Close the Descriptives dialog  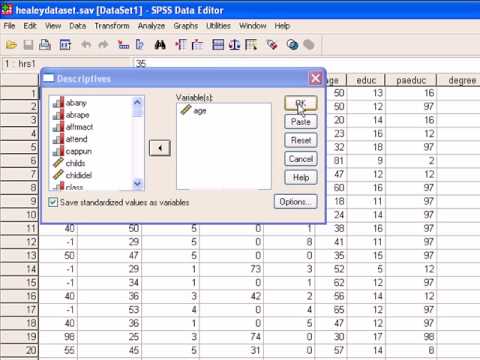pos(315,79)
